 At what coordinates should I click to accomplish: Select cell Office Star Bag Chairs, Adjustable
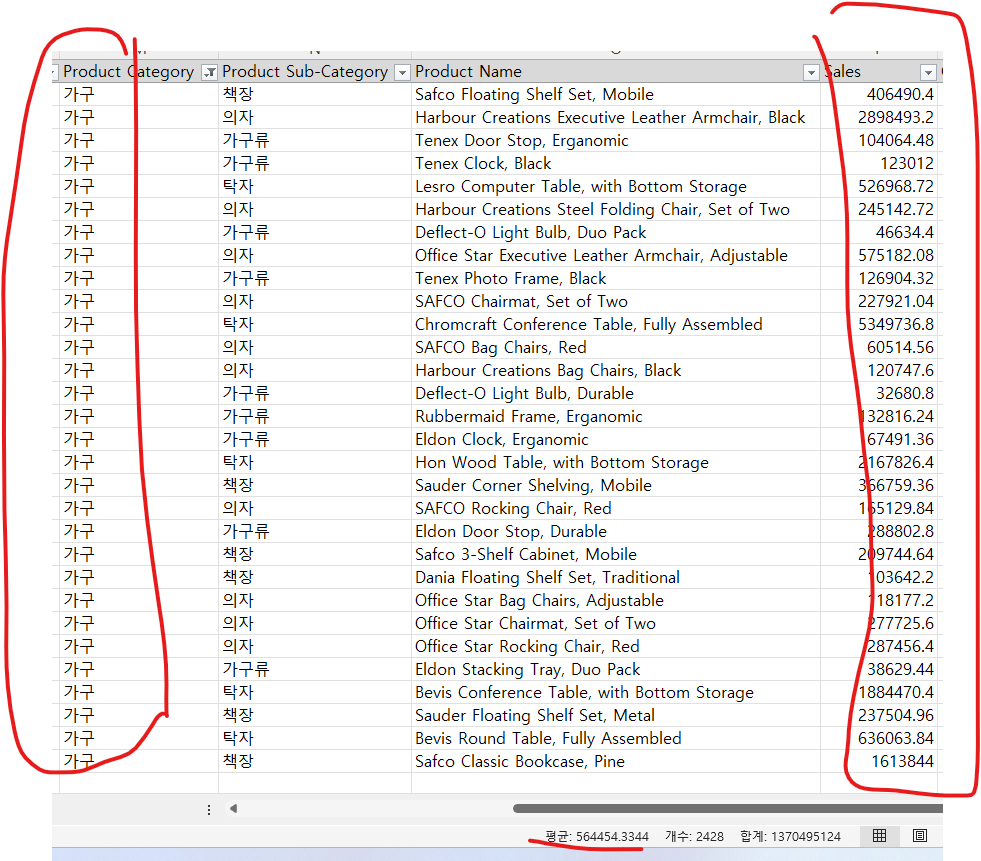point(616,601)
